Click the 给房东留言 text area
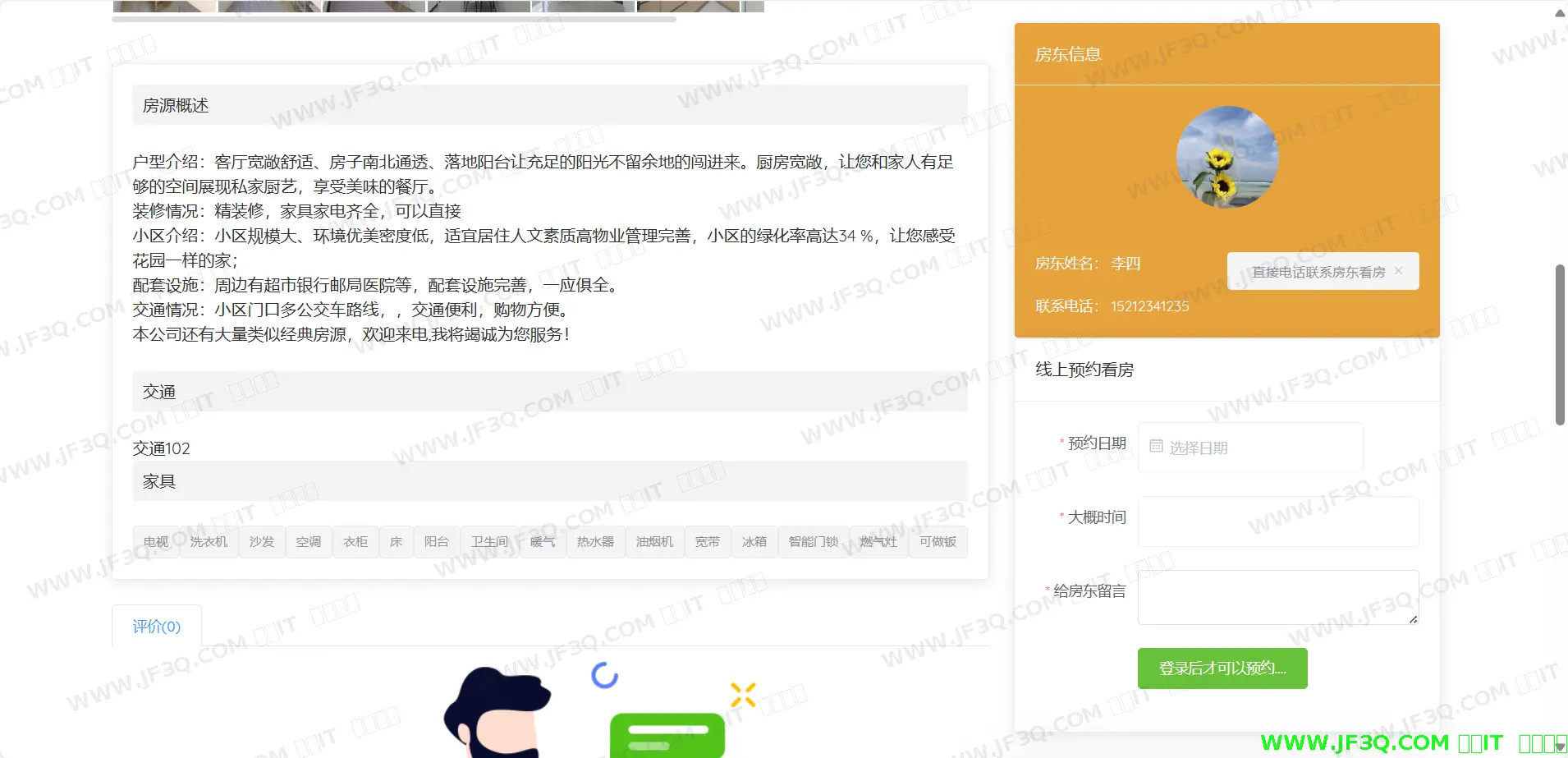The image size is (1568, 758). pos(1276,597)
